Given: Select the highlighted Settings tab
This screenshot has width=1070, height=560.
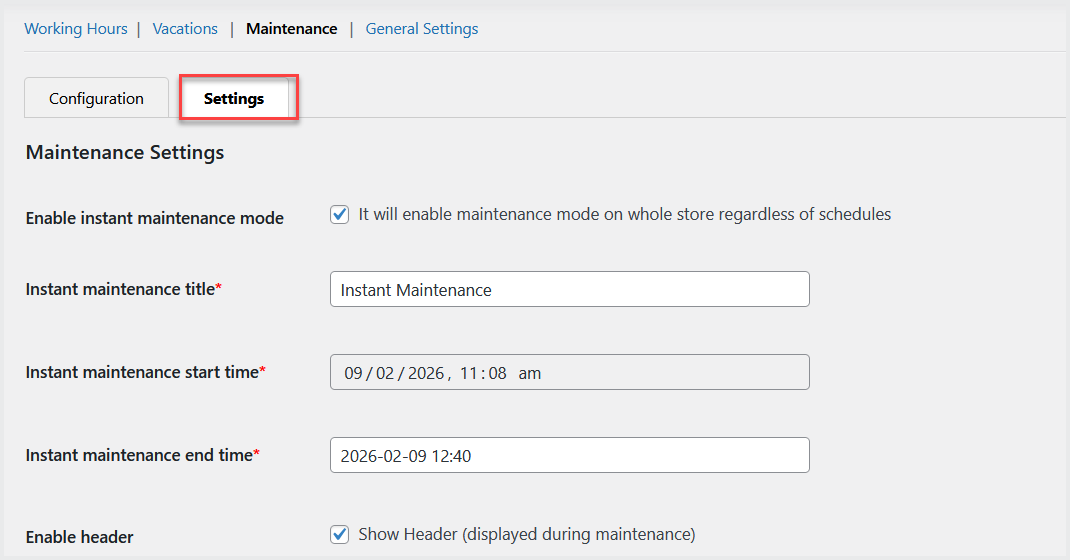Looking at the screenshot, I should pyautogui.click(x=234, y=99).
